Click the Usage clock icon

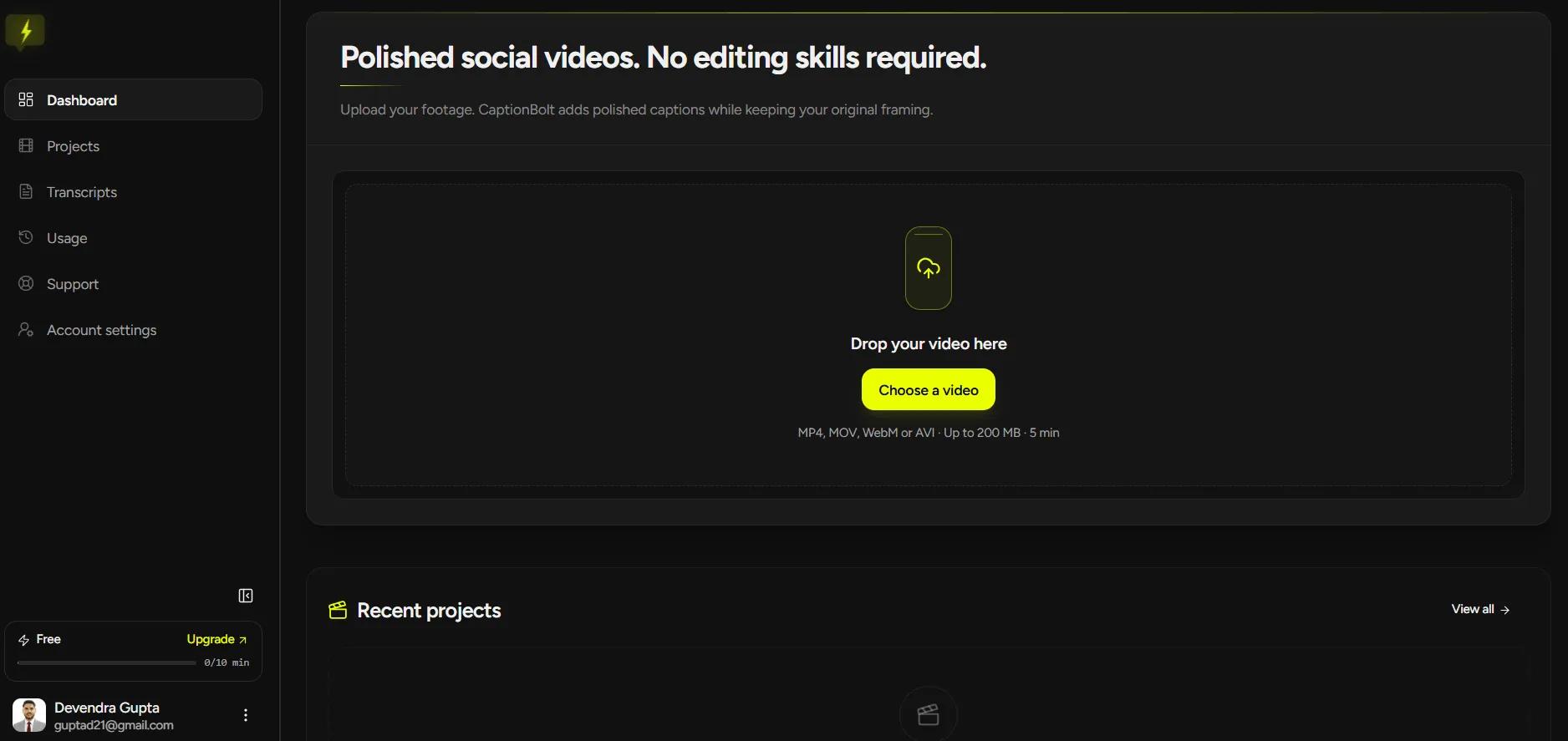coord(26,237)
